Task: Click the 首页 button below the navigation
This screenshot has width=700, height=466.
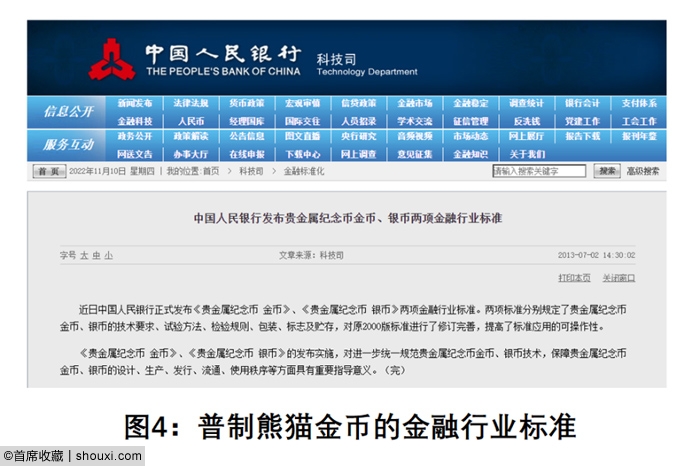Action: [x=49, y=171]
